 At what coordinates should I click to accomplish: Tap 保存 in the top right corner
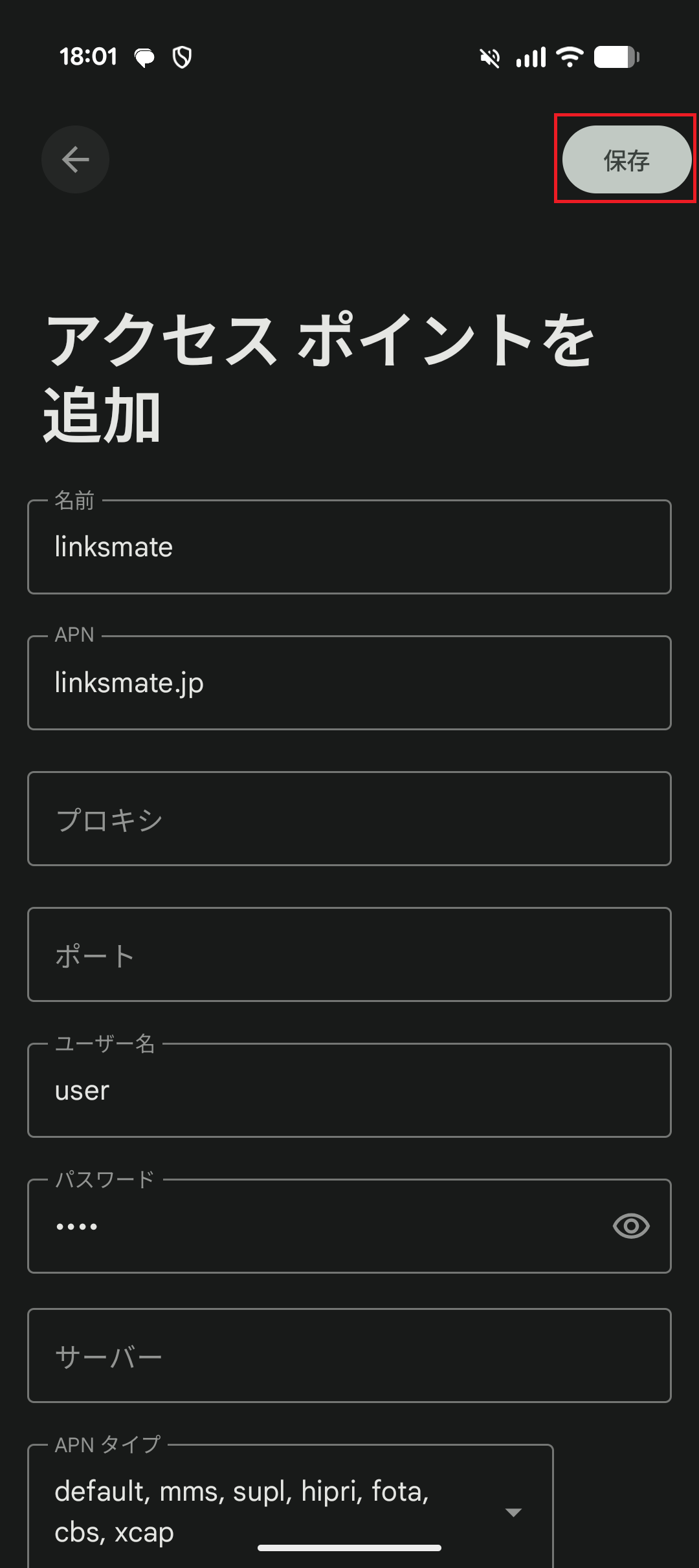tap(625, 160)
